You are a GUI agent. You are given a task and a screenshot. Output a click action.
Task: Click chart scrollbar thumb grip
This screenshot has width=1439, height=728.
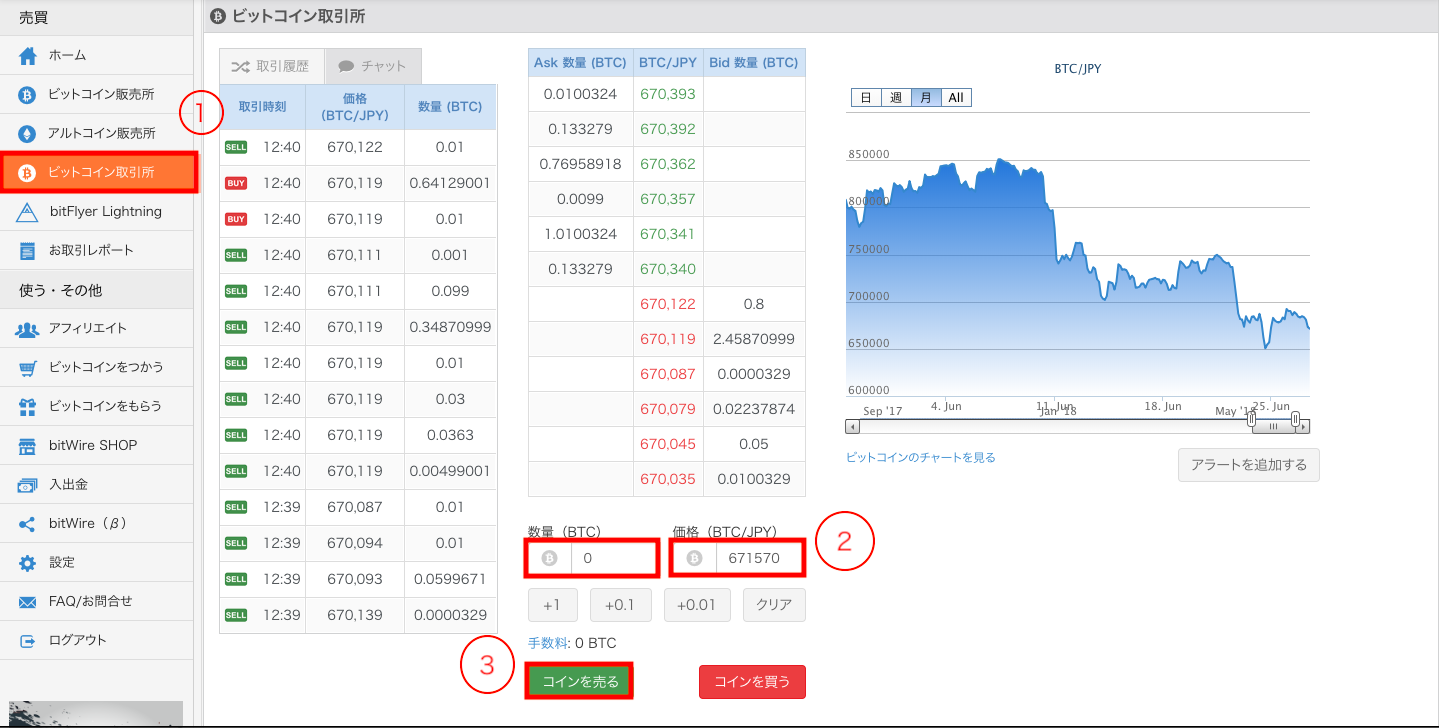[x=1273, y=427]
